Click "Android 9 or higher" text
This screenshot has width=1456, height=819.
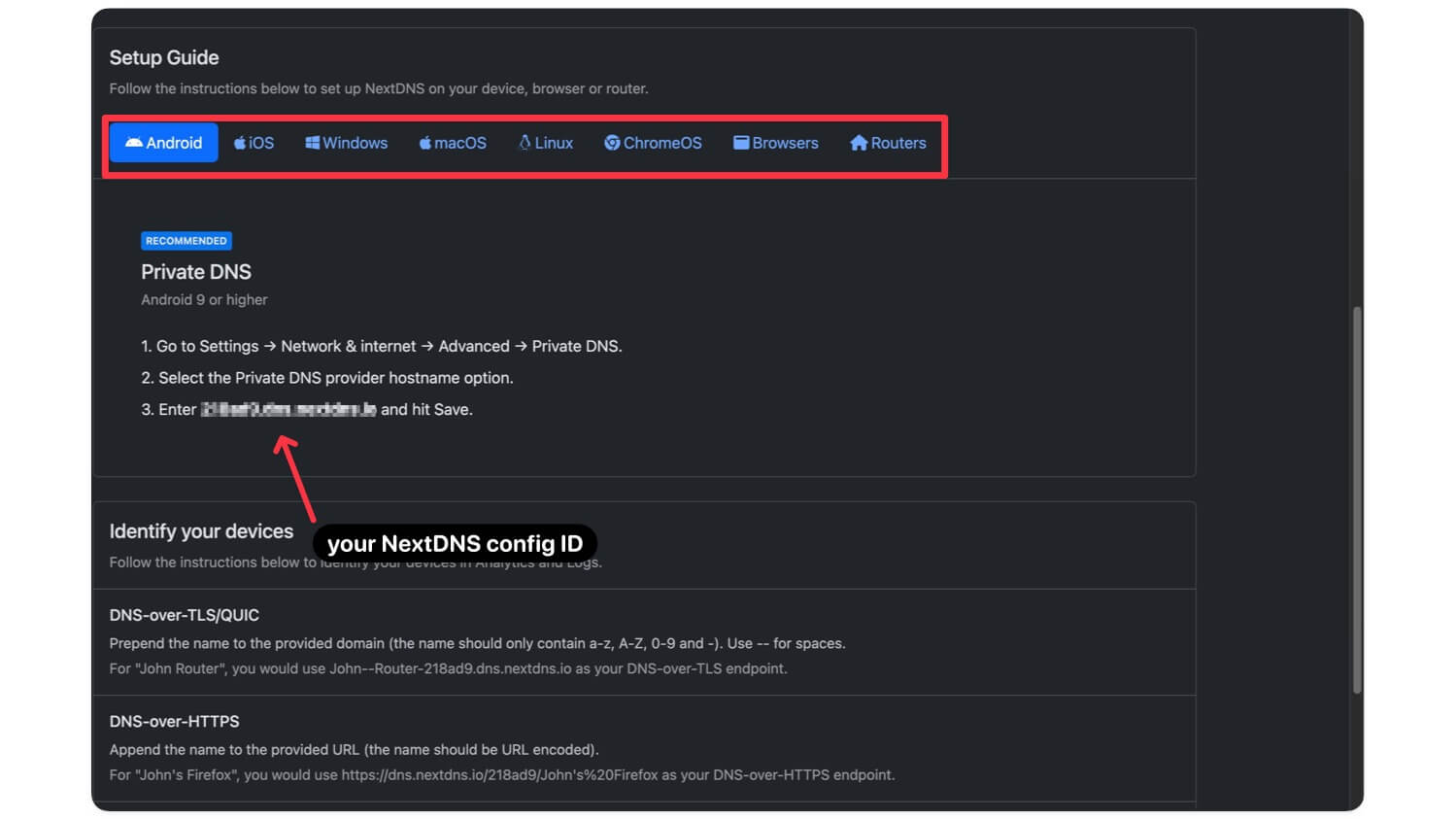point(204,299)
